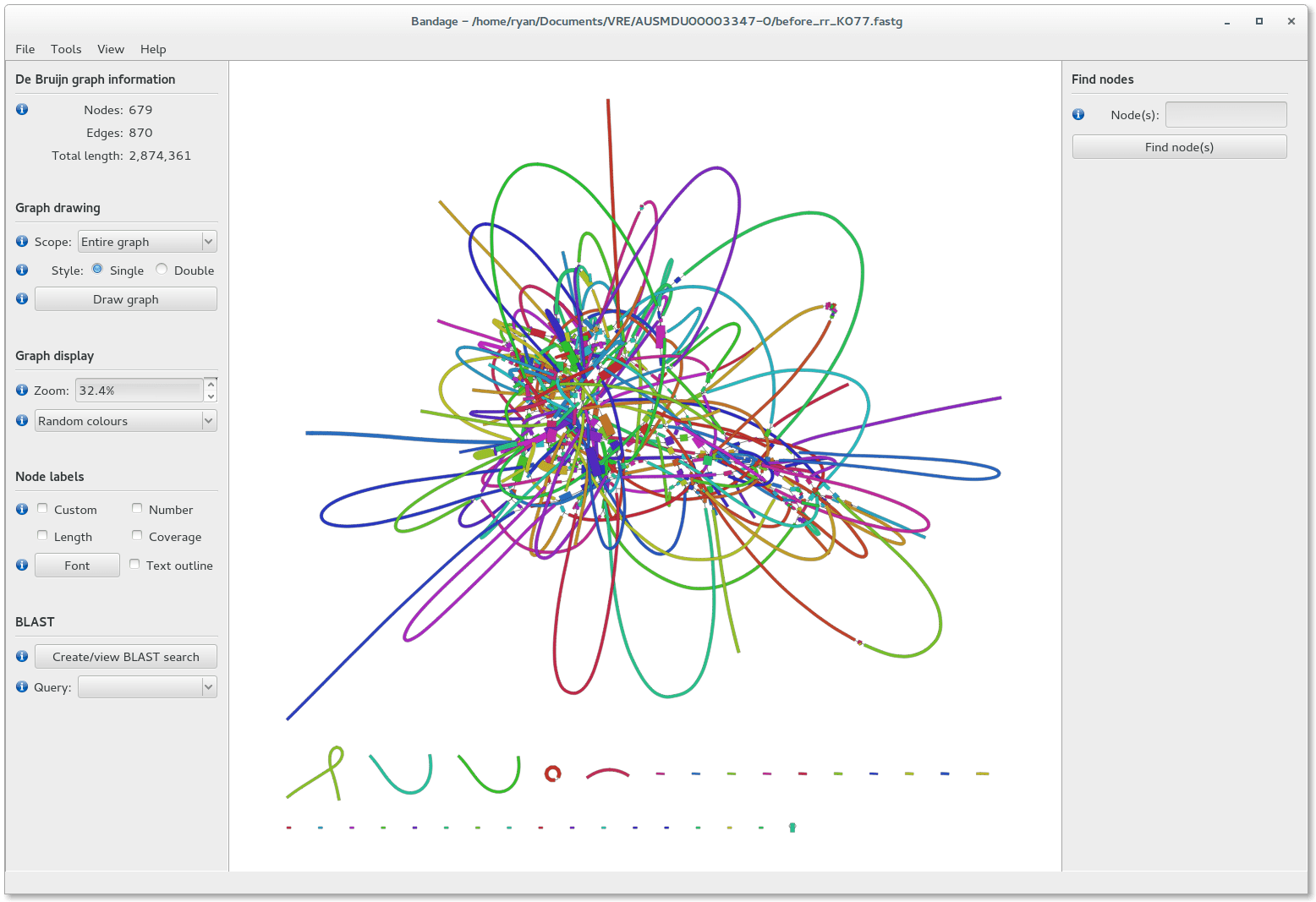The height and width of the screenshot is (902, 1316).
Task: Maximize the Bandage window
Action: pyautogui.click(x=1258, y=22)
